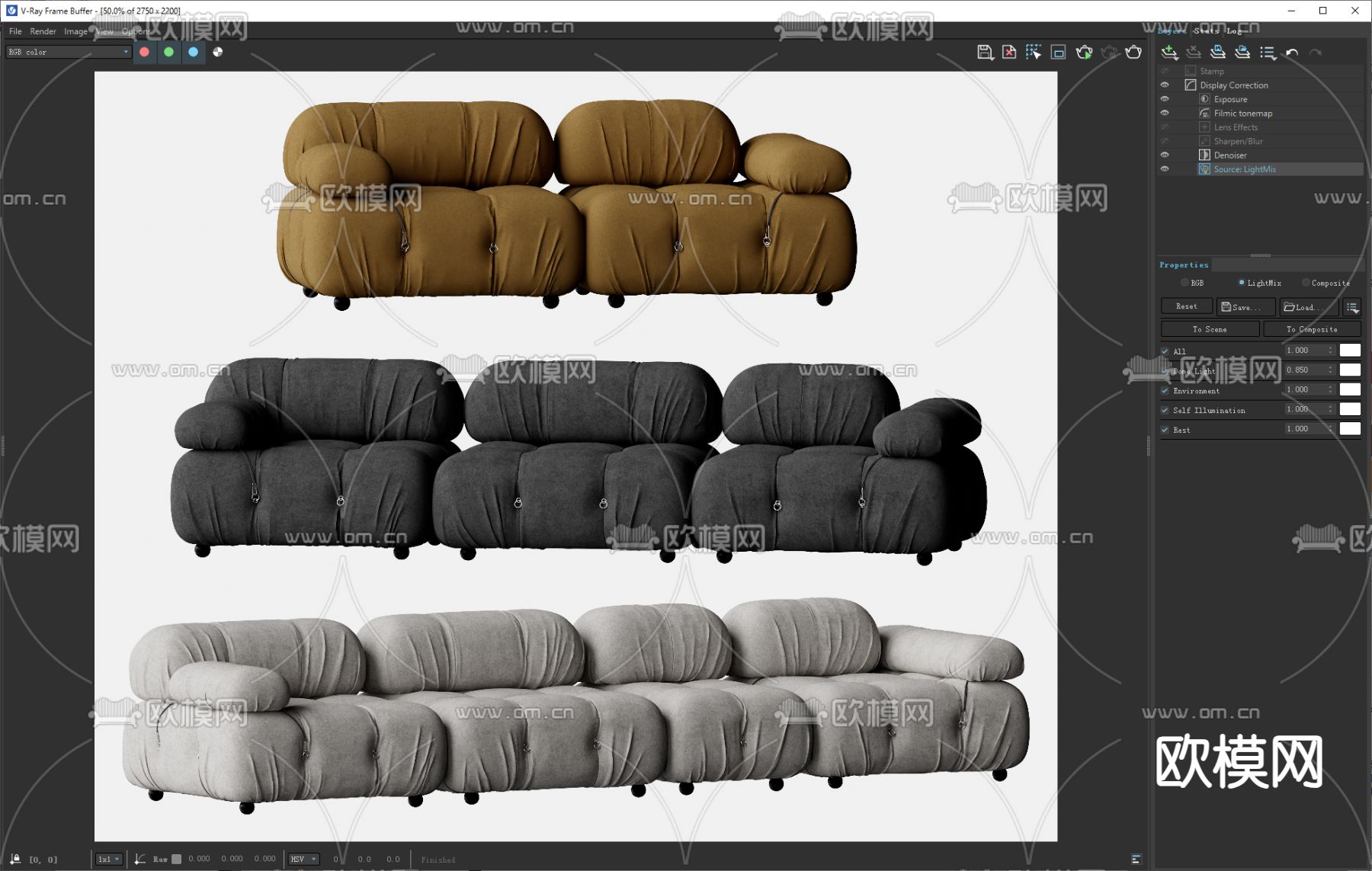Uncheck the Environment light checkbox
1372x871 pixels.
[1165, 391]
